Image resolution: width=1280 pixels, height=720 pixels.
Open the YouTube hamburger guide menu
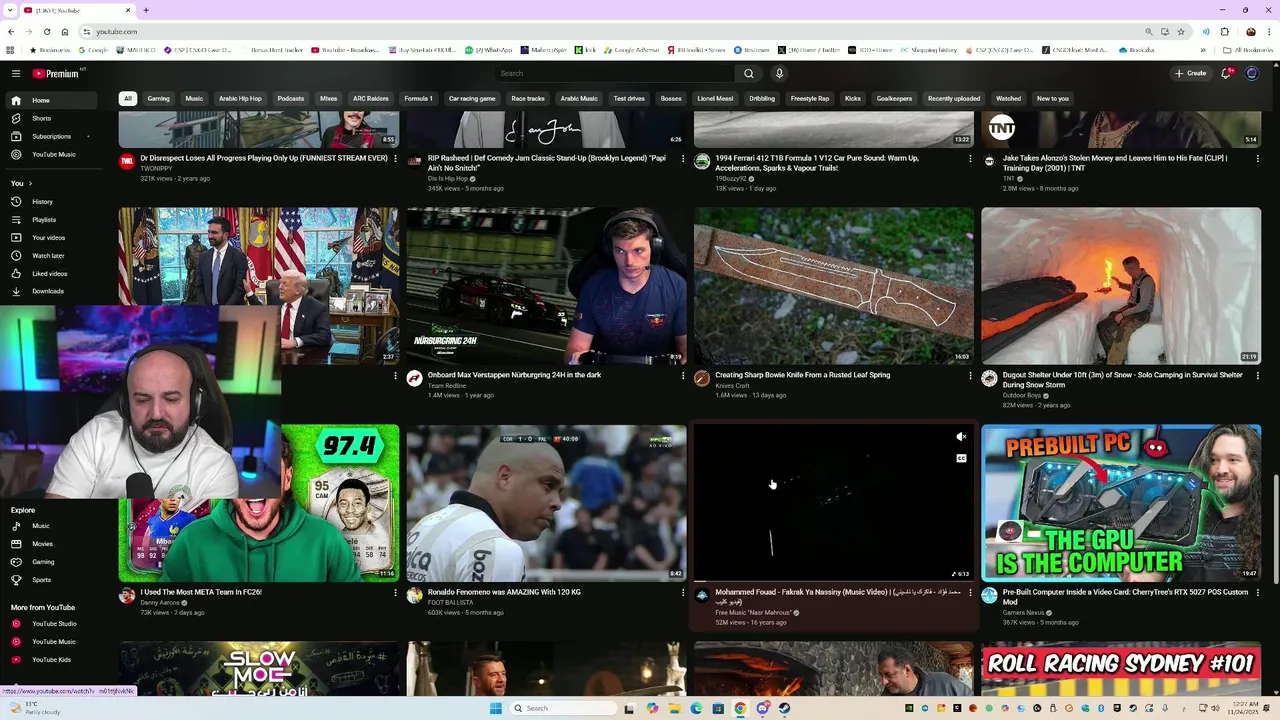(16, 73)
